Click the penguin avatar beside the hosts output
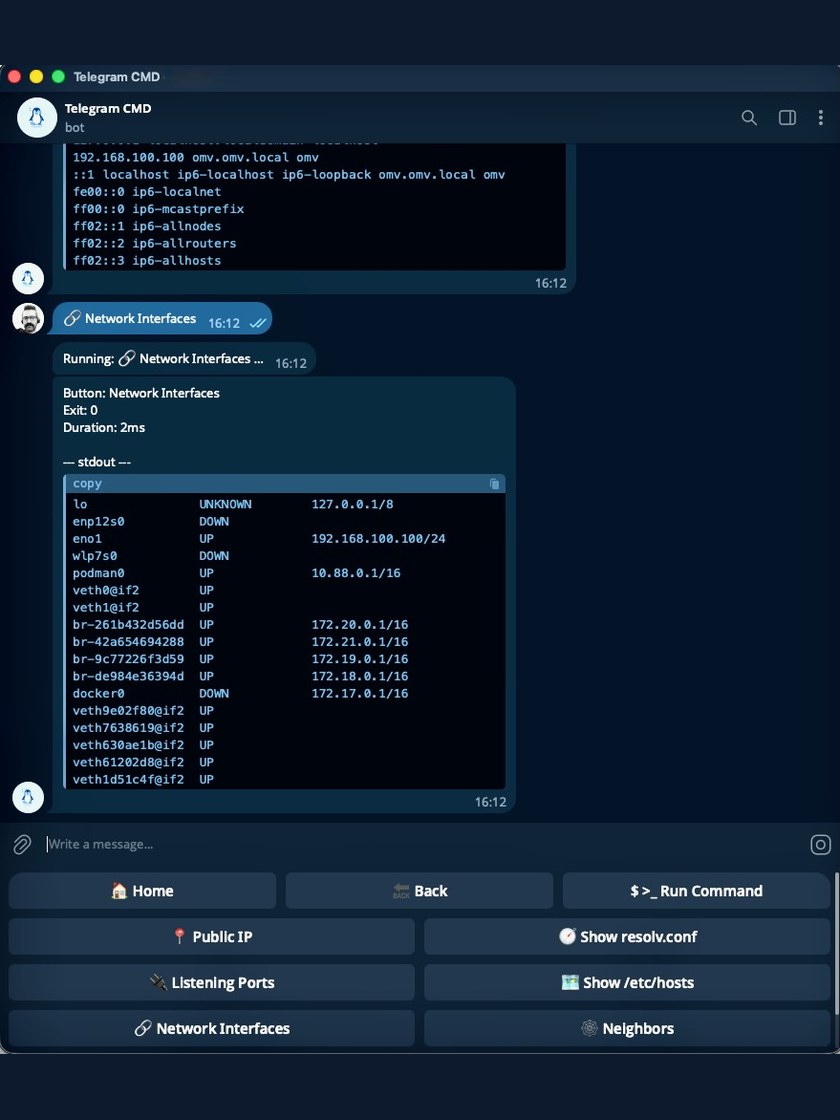This screenshot has width=840, height=1120. (x=28, y=279)
